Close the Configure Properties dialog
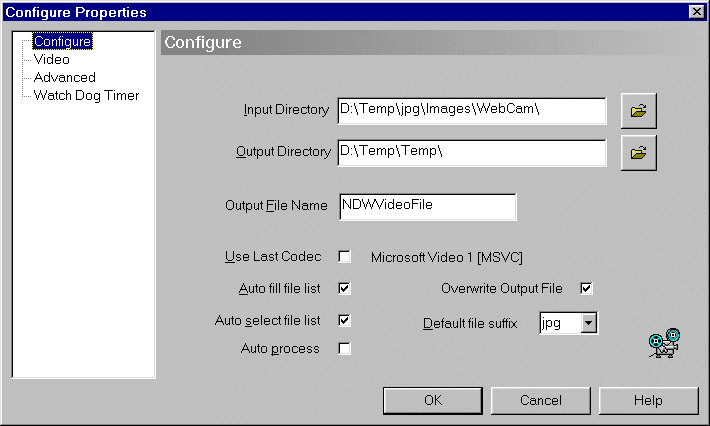The width and height of the screenshot is (710, 426). [696, 12]
